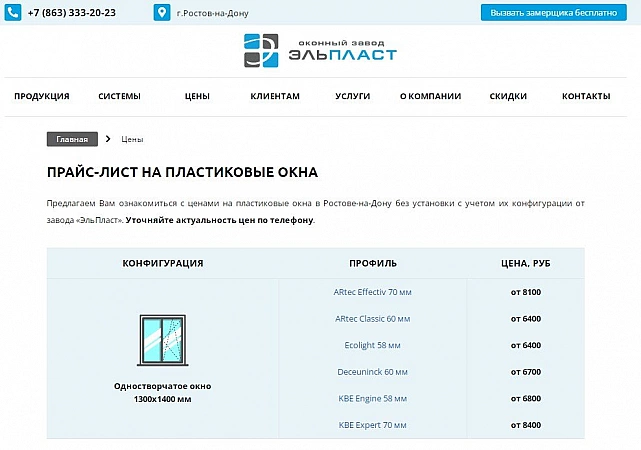The height and width of the screenshot is (450, 641).
Task: Open the О компании menu
Action: [430, 97]
